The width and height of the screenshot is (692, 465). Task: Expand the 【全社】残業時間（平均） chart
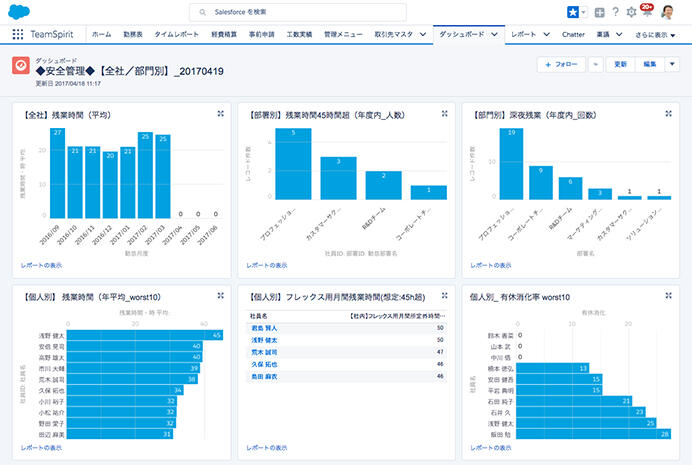[x=219, y=114]
